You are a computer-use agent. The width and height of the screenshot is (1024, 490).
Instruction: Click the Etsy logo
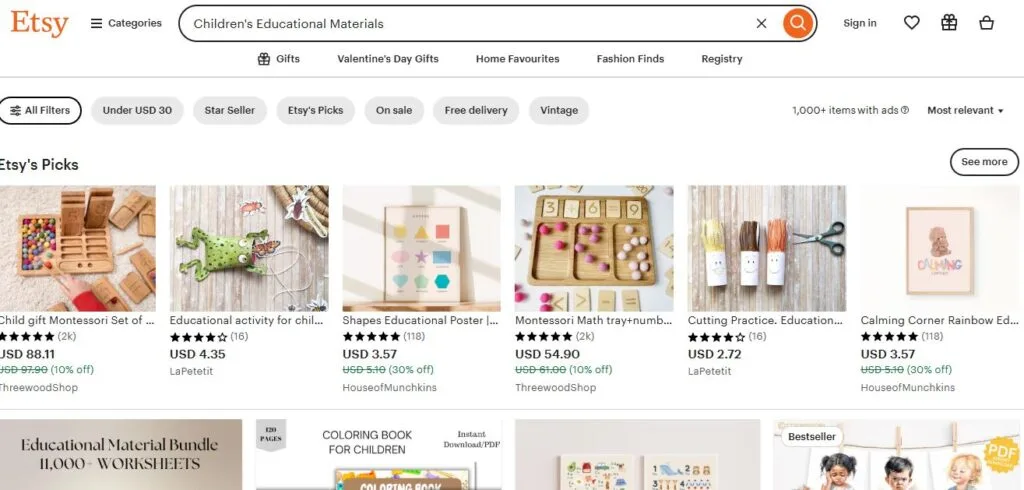coord(40,23)
